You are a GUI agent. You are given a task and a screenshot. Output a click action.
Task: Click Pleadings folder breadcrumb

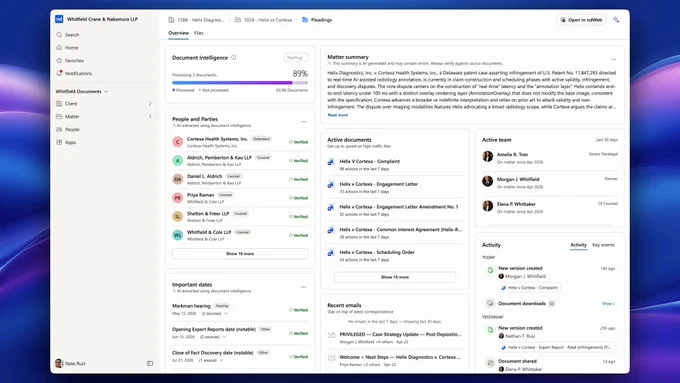tap(317, 20)
